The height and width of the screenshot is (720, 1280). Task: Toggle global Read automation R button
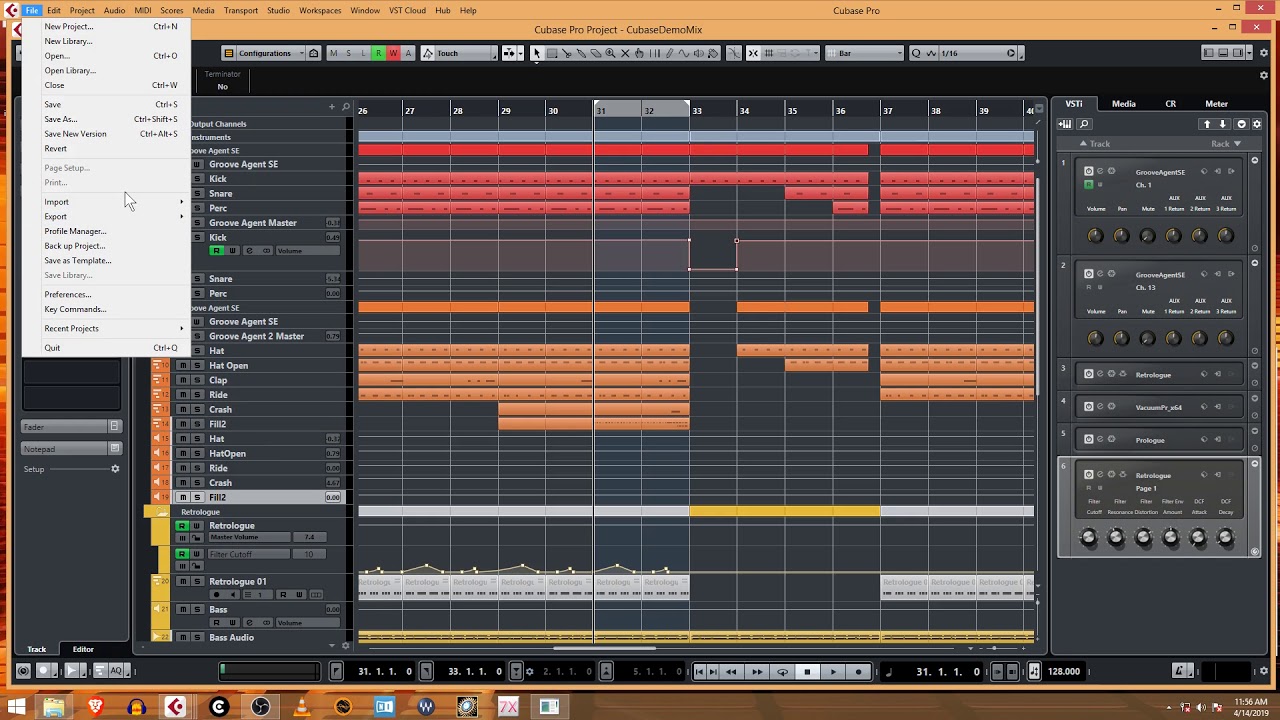pos(378,53)
